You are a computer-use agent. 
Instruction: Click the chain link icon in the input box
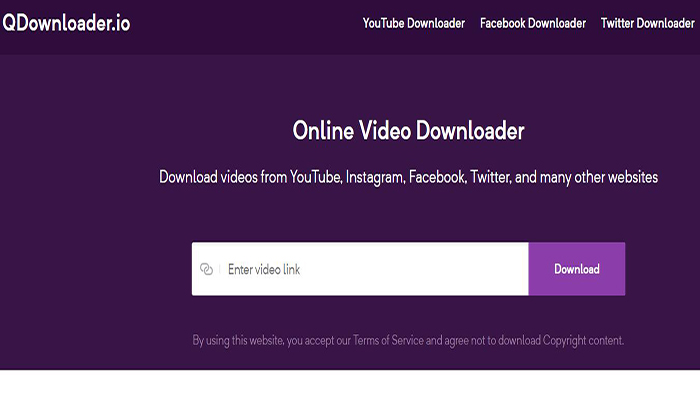click(x=206, y=269)
